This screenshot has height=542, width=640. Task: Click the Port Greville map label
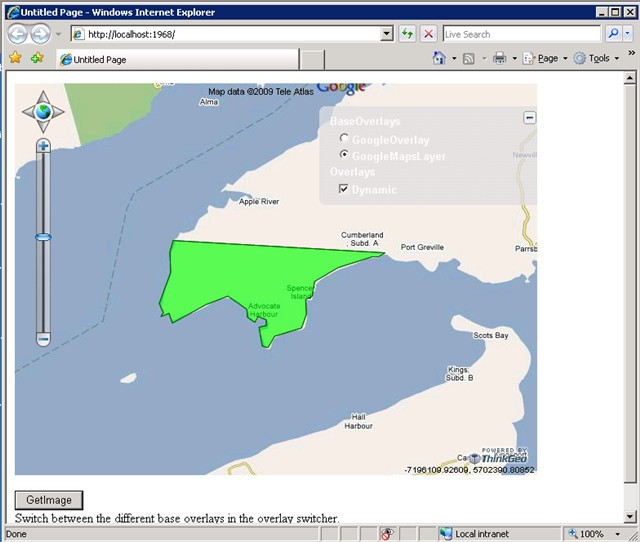[x=422, y=247]
